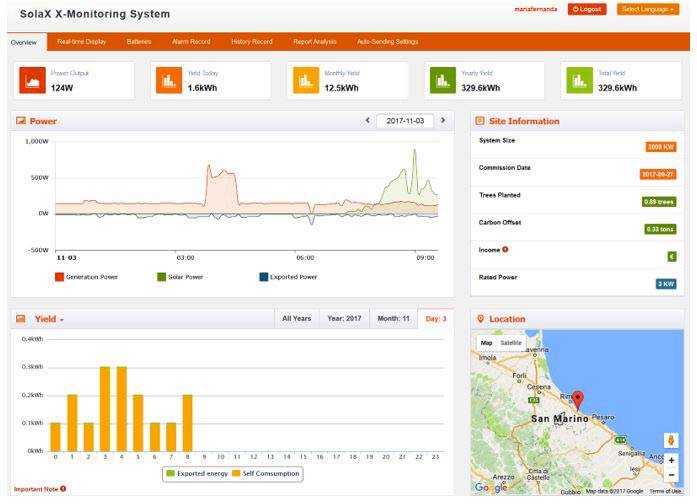Click the Yield panel header icon
Screen dimensions: 697x504
tap(20, 319)
